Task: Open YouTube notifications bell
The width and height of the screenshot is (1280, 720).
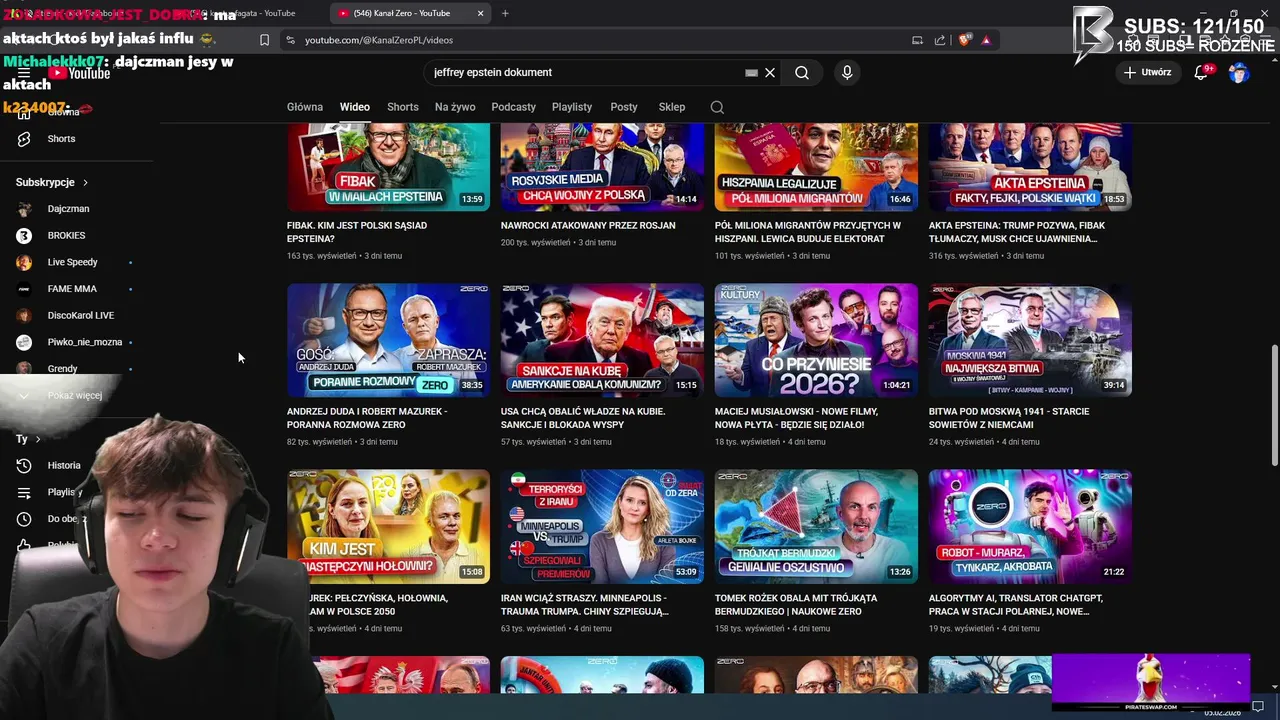Action: coord(1201,72)
